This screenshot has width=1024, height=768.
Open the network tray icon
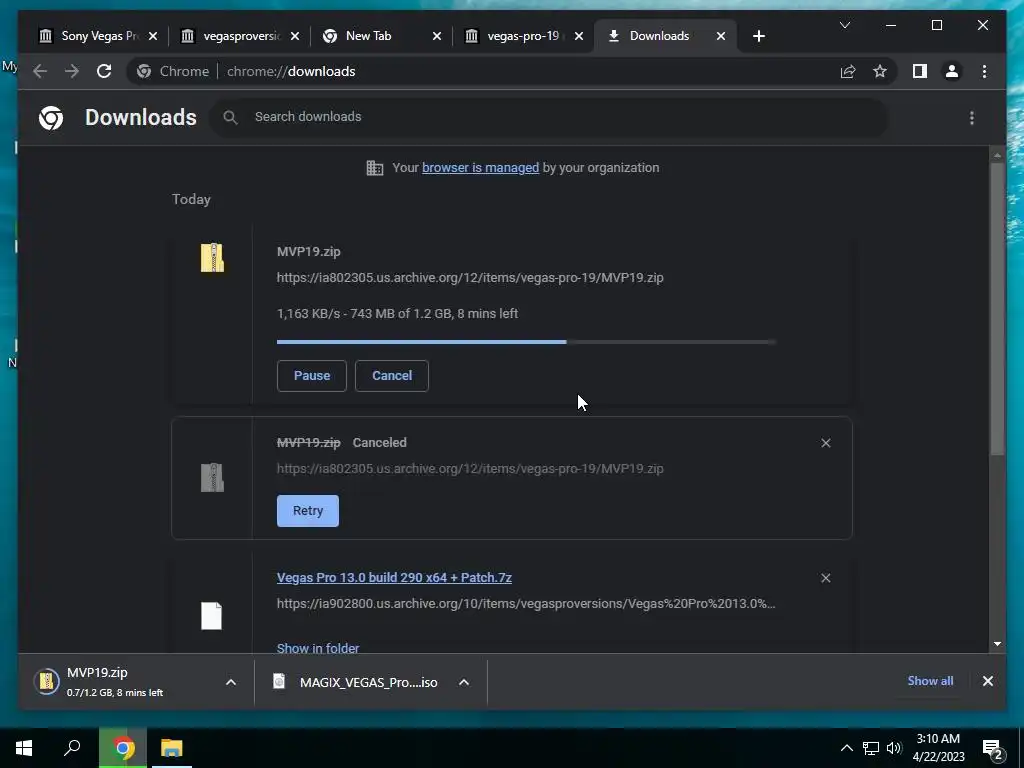871,748
